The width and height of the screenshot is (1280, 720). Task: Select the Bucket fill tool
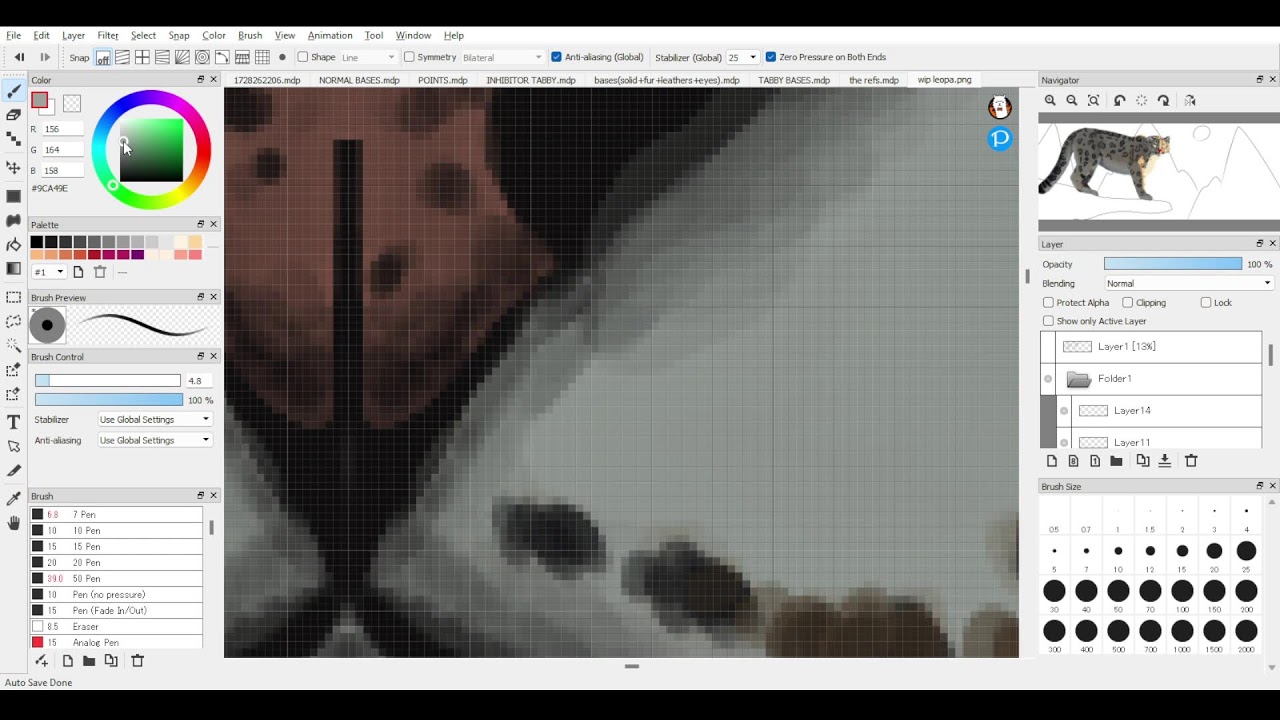point(13,244)
